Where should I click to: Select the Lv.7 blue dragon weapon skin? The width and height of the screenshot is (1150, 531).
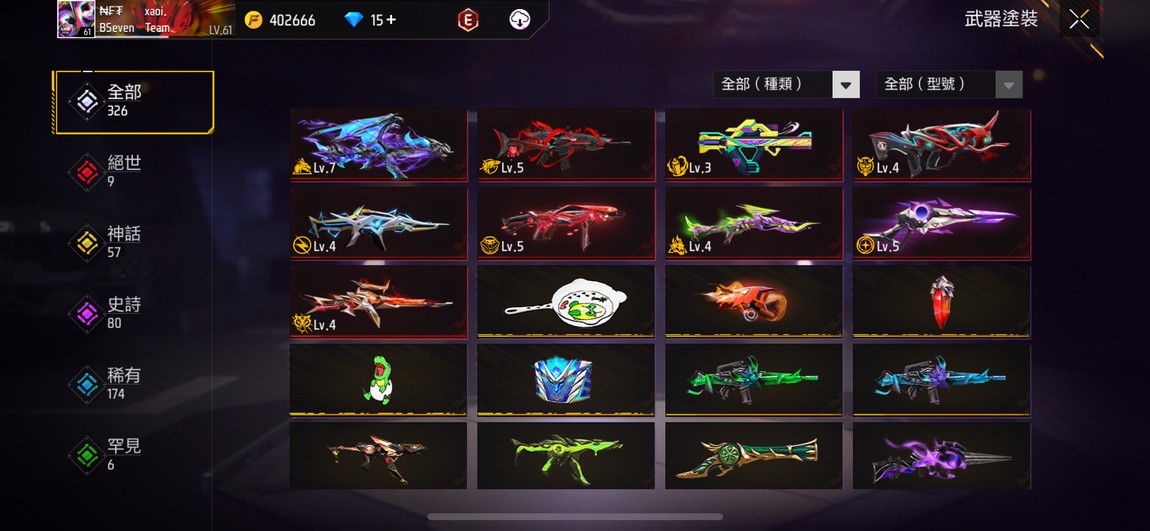tap(378, 144)
